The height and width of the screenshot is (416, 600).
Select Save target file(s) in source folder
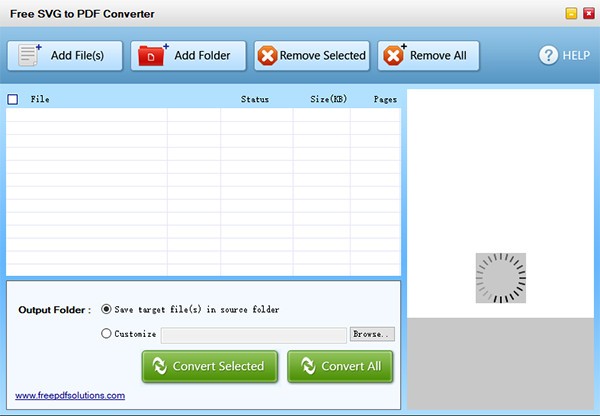[x=106, y=309]
